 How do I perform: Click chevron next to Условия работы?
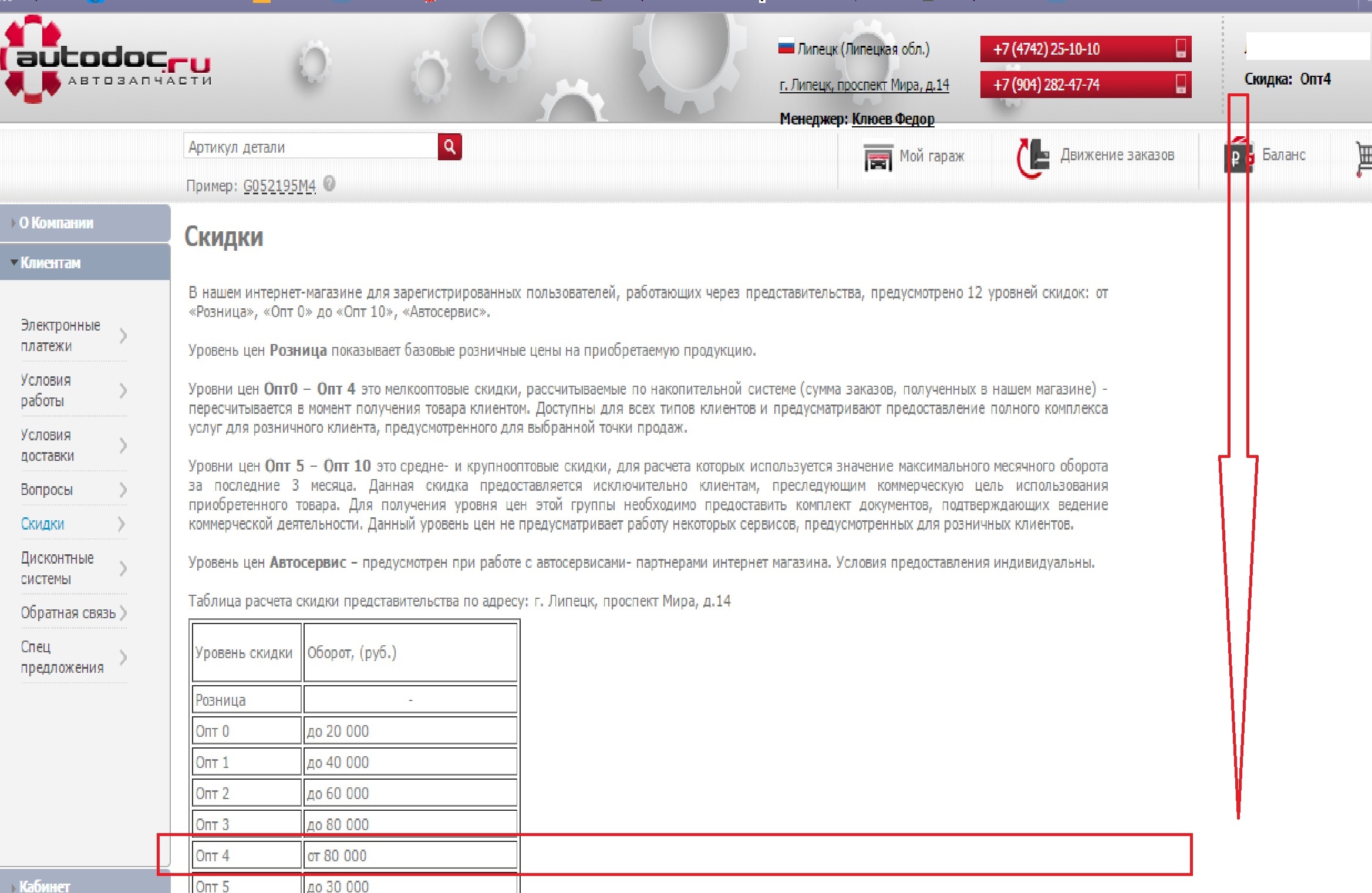click(123, 390)
